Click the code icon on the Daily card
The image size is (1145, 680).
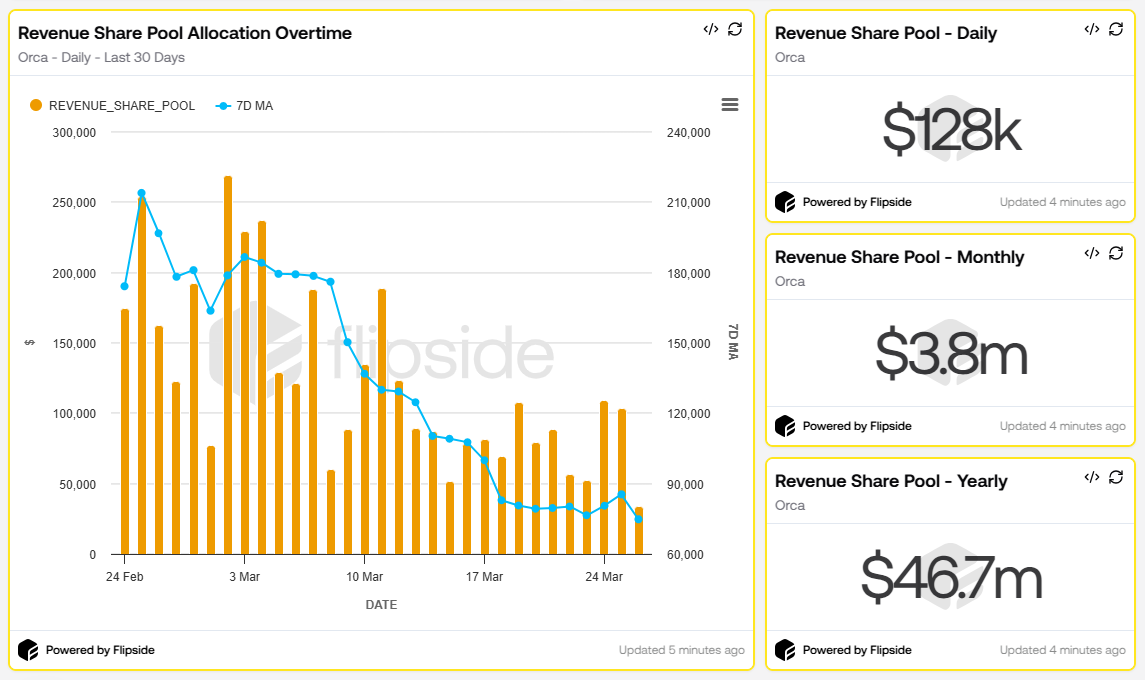(1090, 30)
